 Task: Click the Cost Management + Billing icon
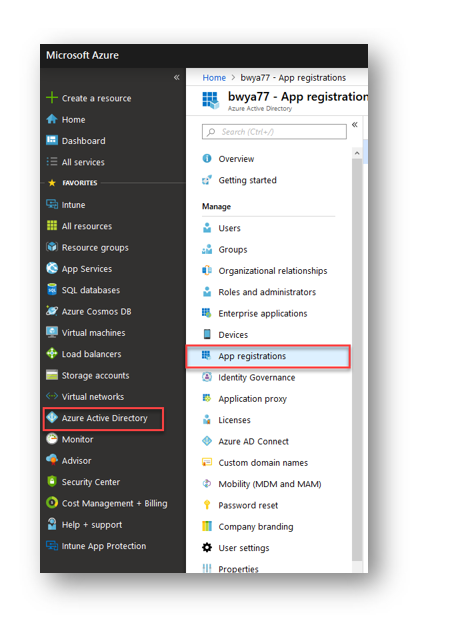[x=52, y=503]
